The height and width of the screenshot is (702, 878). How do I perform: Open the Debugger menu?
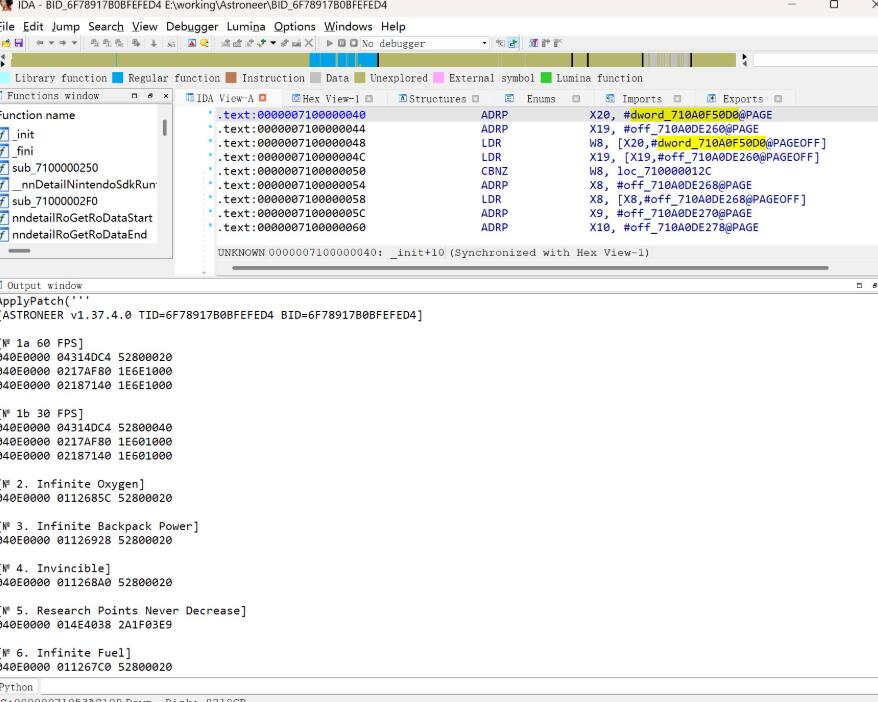[x=192, y=26]
